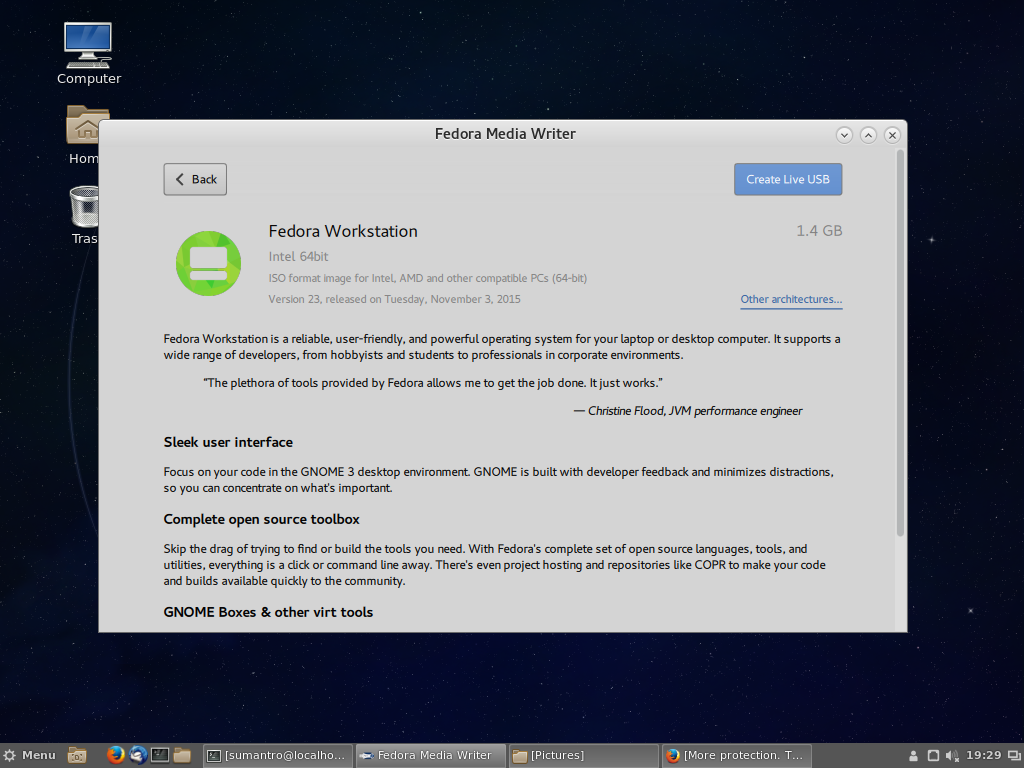Click the user icon in system tray
This screenshot has width=1024, height=768.
tap(914, 756)
